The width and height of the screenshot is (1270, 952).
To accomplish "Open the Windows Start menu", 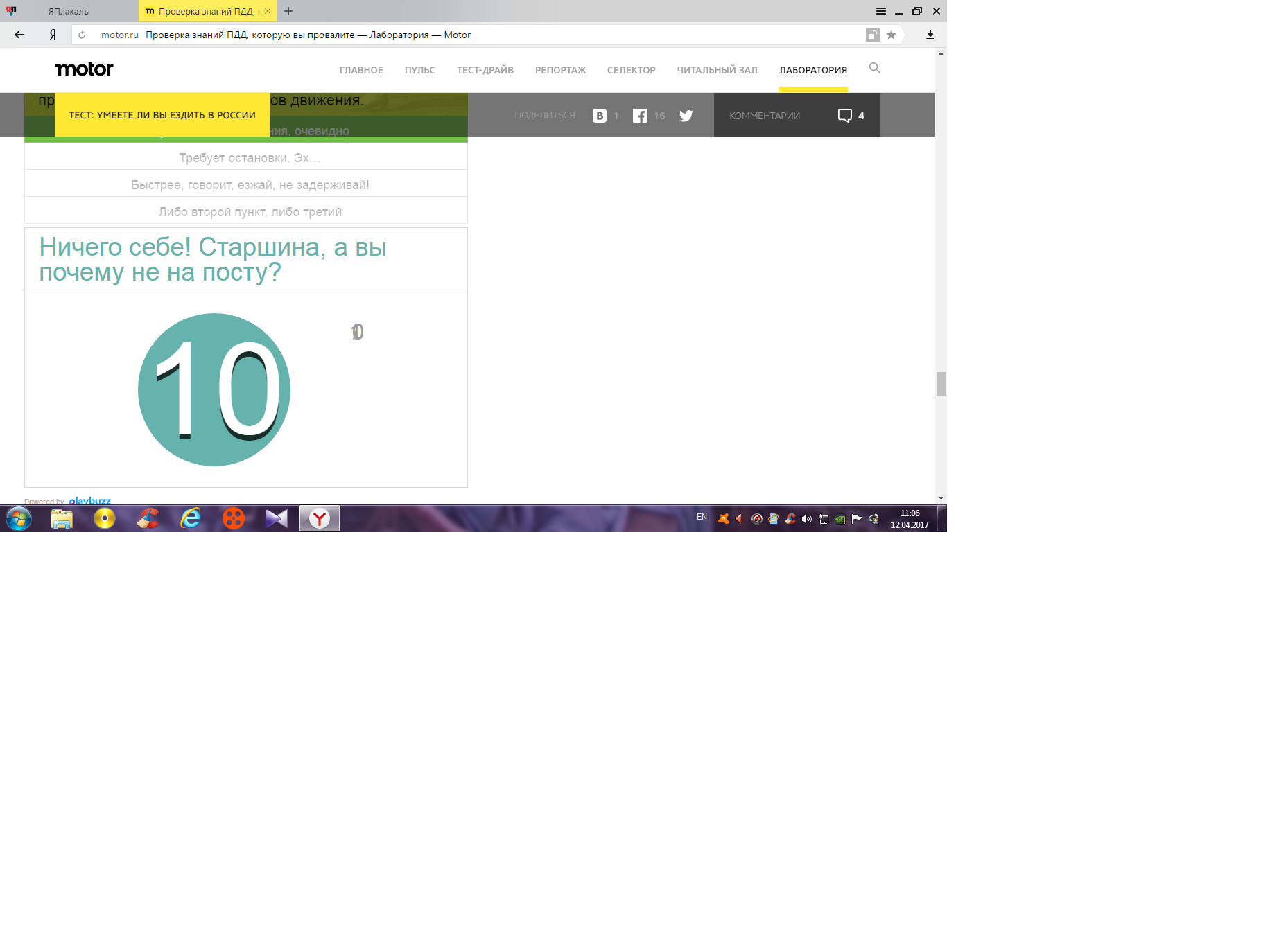I will [x=19, y=518].
